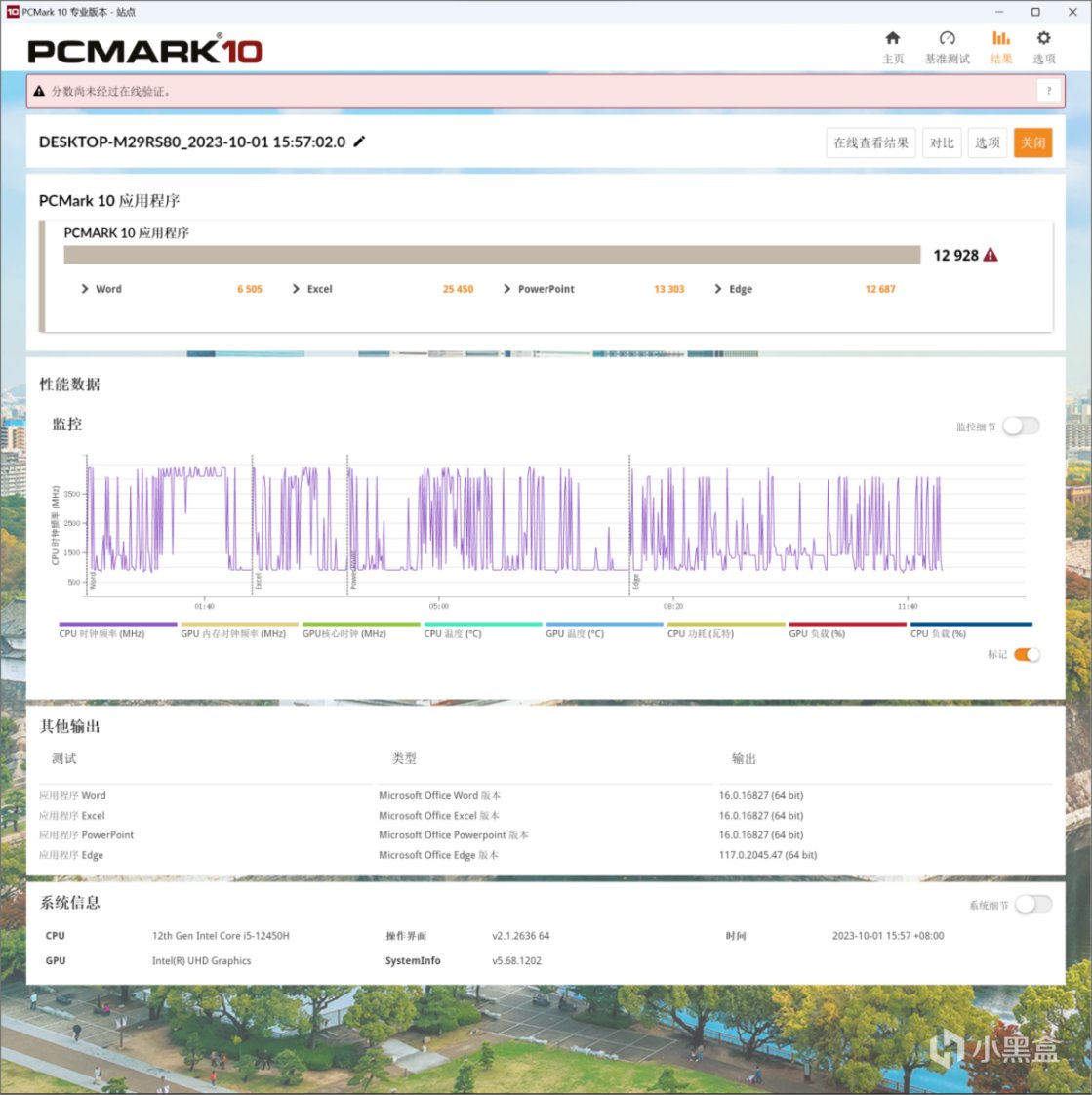Maximize the PCMark 10 window

tap(1035, 12)
